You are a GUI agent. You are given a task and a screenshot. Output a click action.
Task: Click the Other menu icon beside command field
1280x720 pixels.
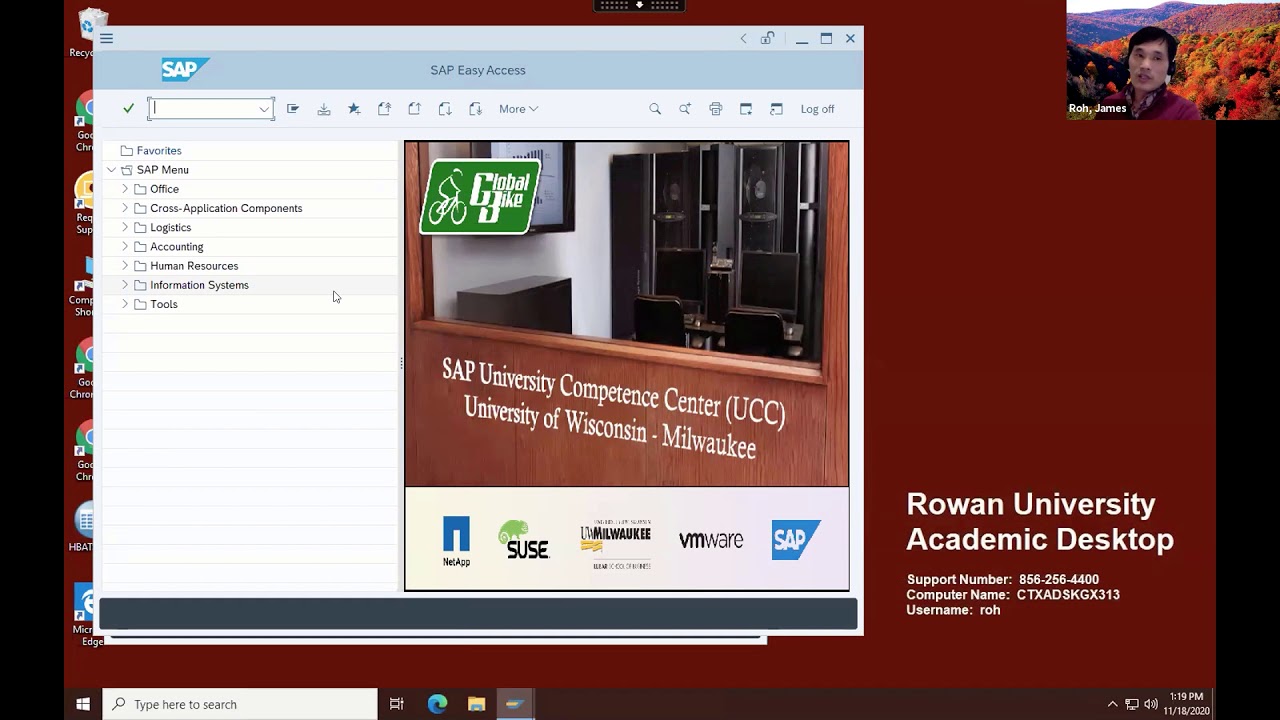[x=293, y=109]
